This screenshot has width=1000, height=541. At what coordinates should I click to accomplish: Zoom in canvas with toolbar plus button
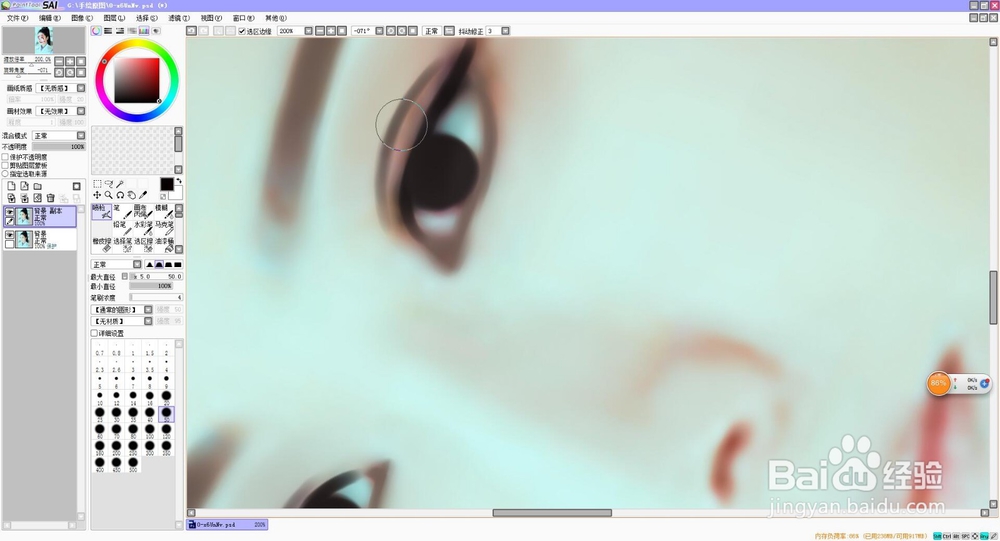(x=331, y=31)
